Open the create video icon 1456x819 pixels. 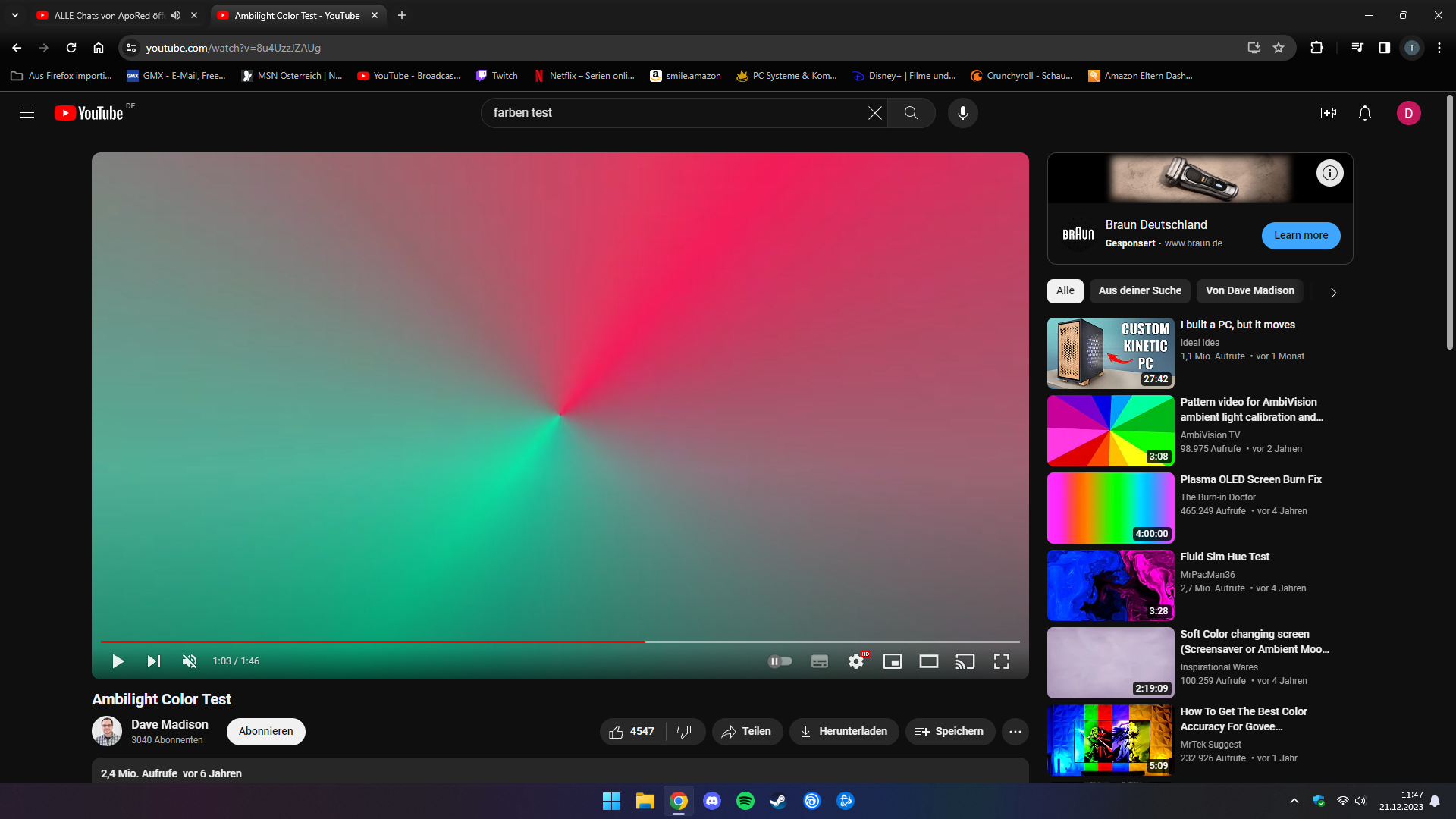pyautogui.click(x=1329, y=113)
